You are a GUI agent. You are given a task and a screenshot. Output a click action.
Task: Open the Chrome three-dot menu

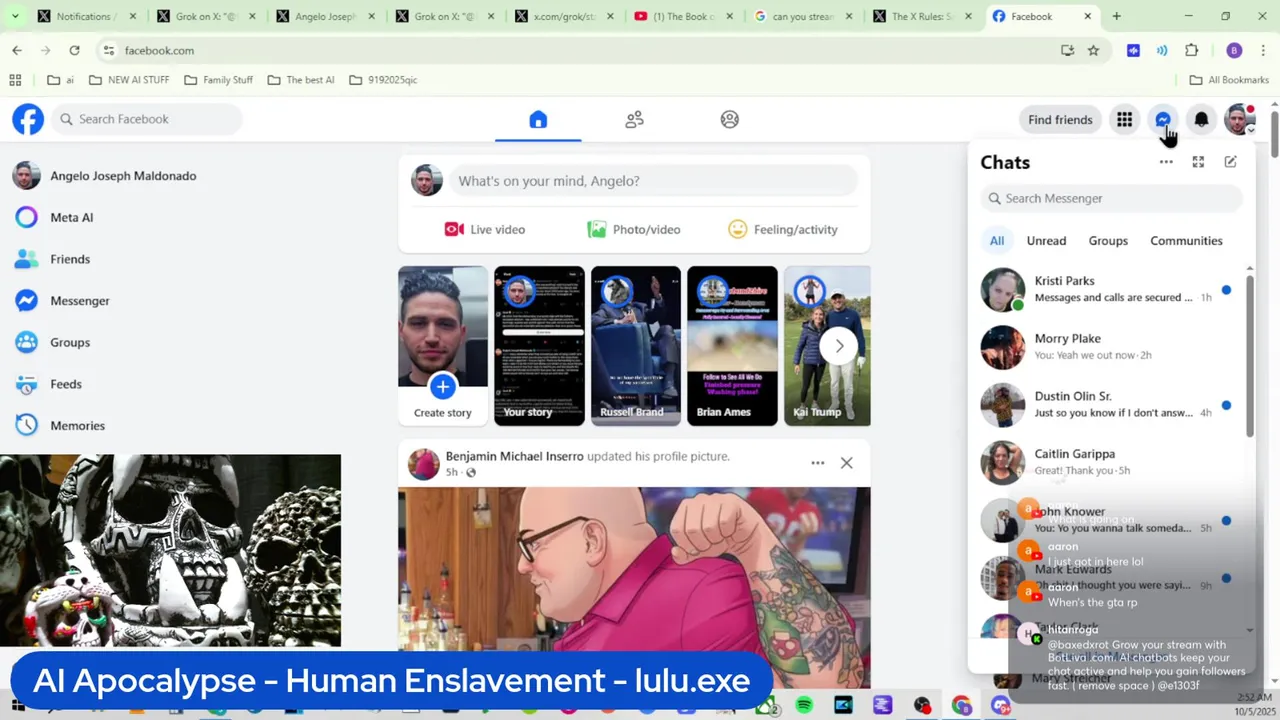[1263, 50]
